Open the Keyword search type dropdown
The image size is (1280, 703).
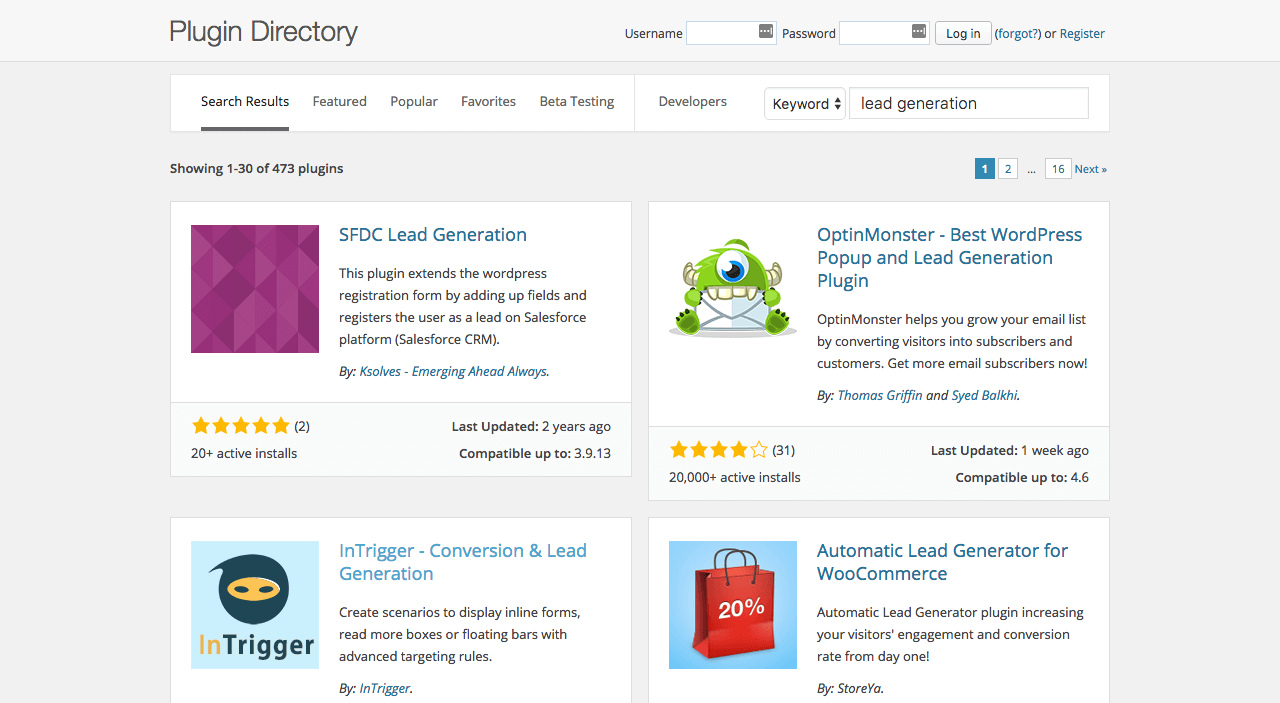pos(805,104)
